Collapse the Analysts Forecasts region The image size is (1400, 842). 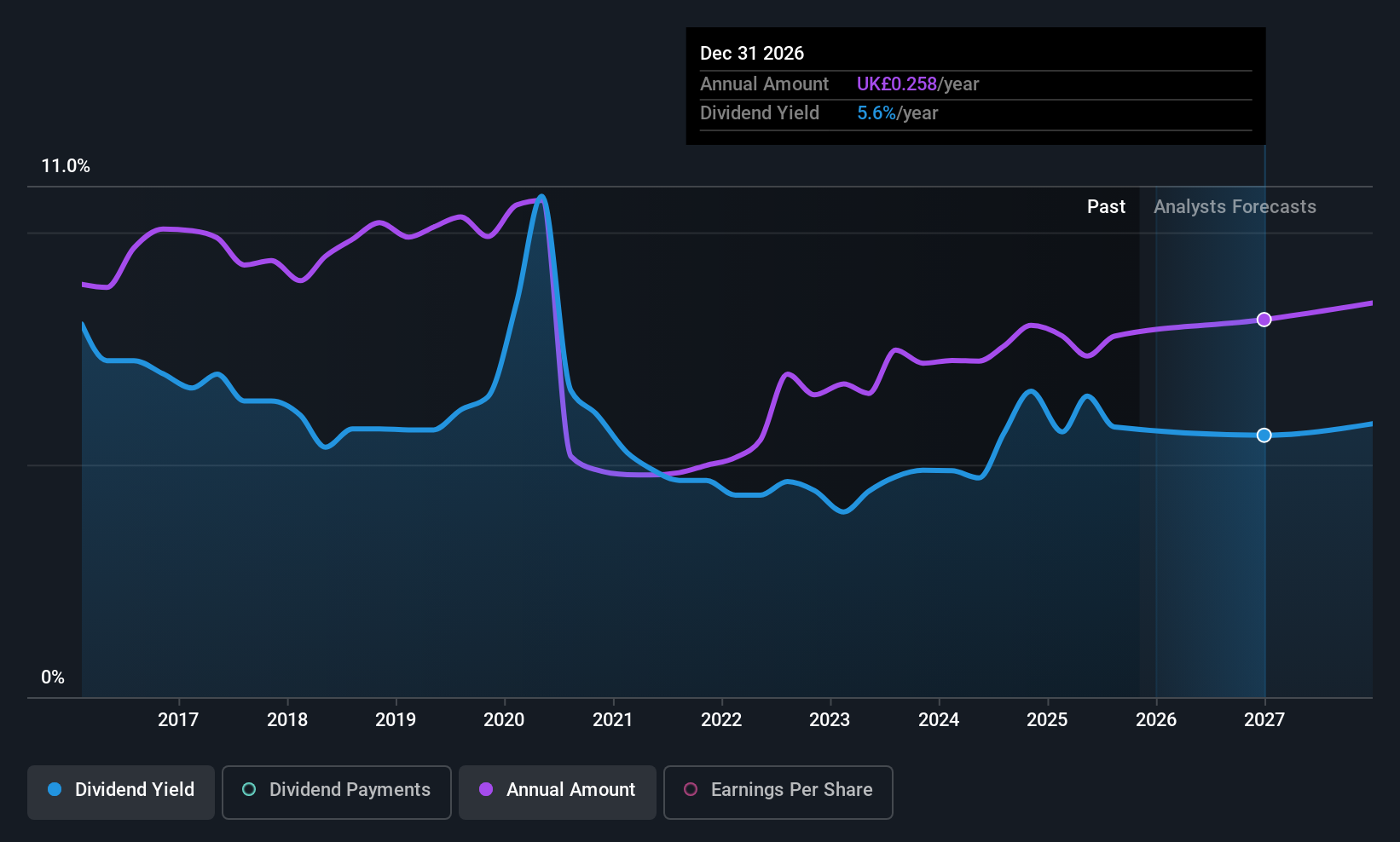click(1235, 206)
